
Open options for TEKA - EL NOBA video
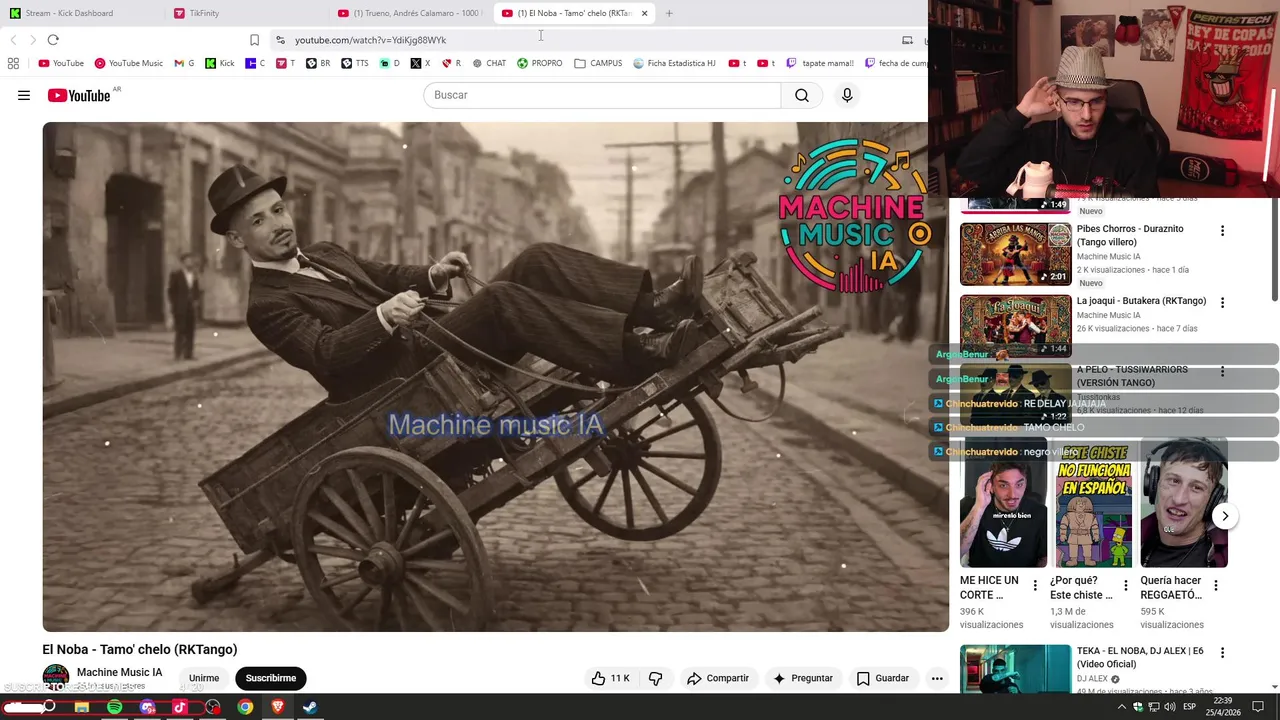point(1222,653)
